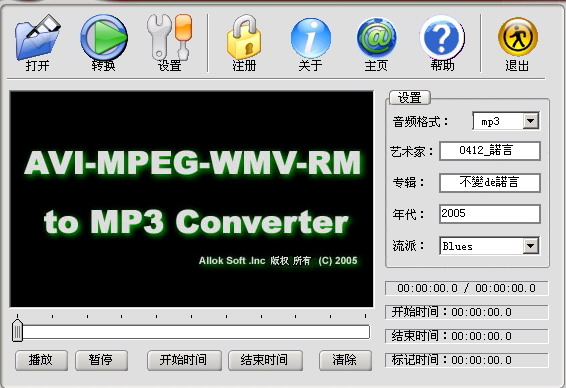This screenshot has width=566, height=388.
Task: Expand the 音频格式 mp3 dropdown arrow
Action: pyautogui.click(x=531, y=121)
